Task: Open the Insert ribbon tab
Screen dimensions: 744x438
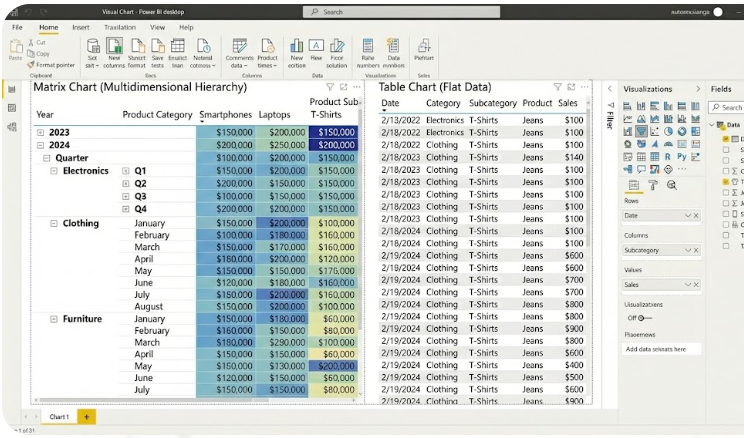Action: click(x=81, y=27)
